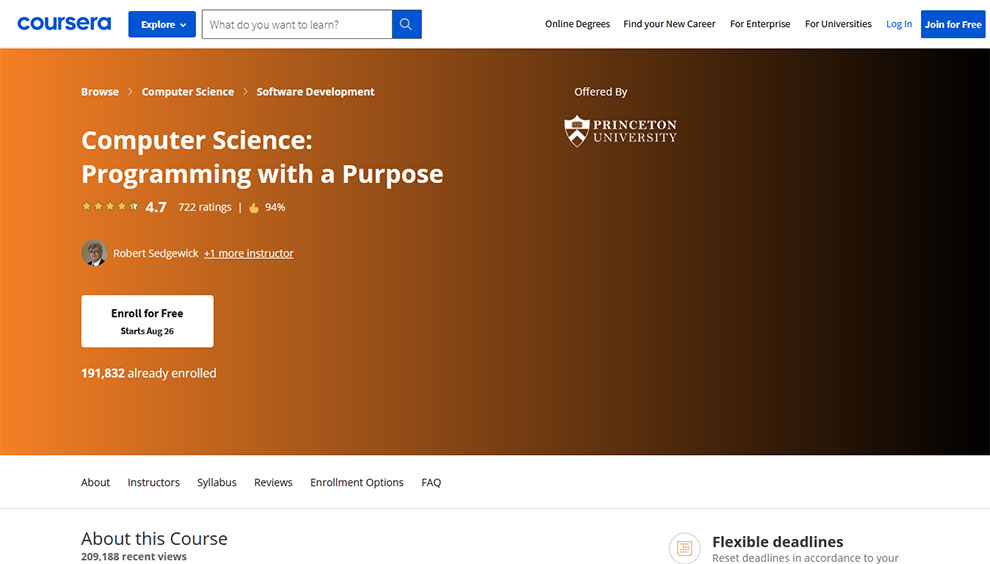This screenshot has height=564, width=990.
Task: Switch to the About tab
Action: (x=95, y=482)
